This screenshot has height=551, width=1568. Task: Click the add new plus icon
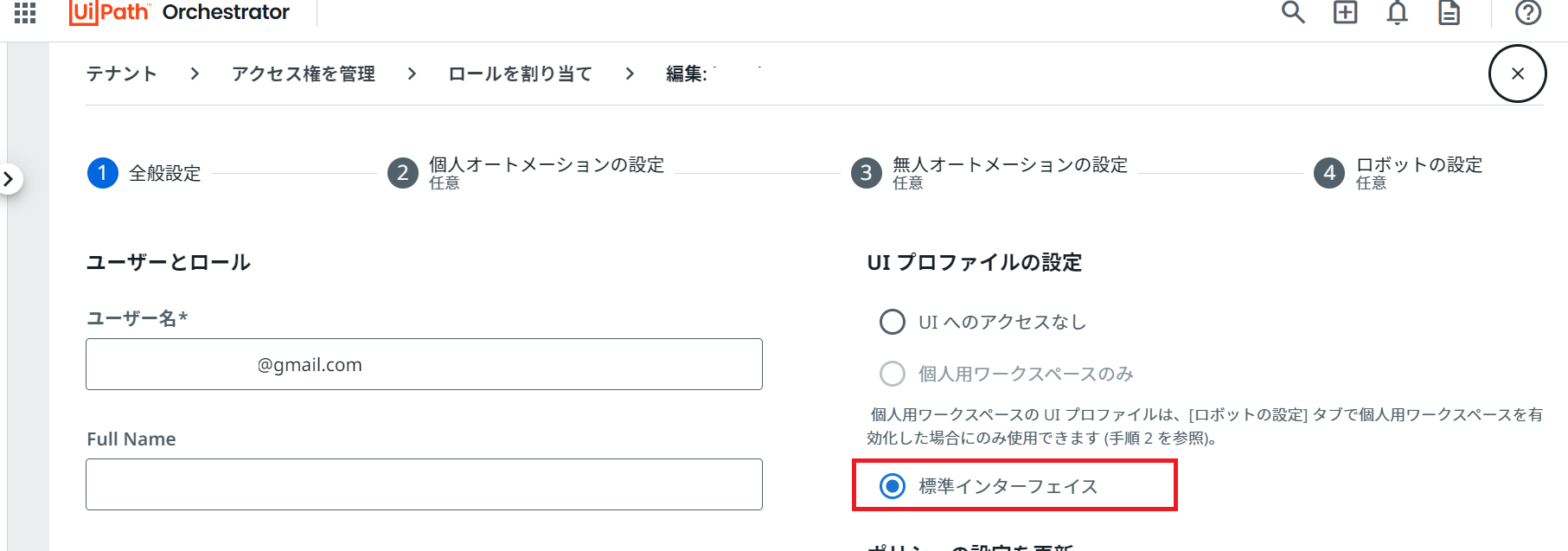(1345, 12)
